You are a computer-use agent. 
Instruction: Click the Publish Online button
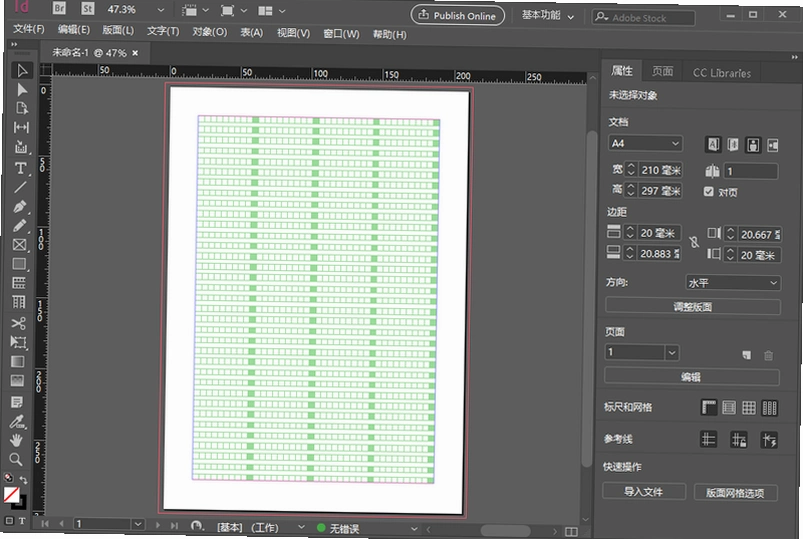[457, 15]
